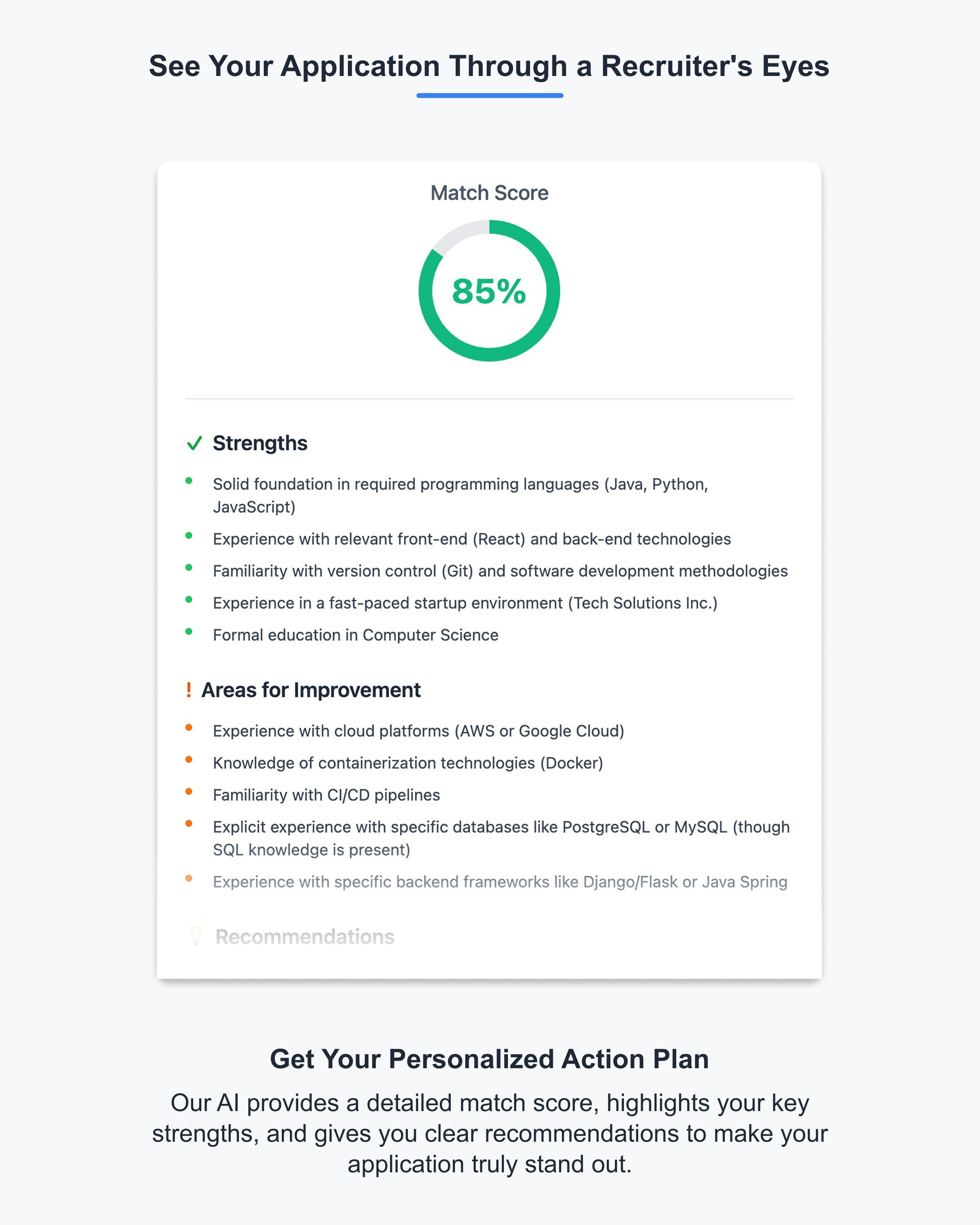
Task: Click Familiarity with CI/CD pipelines item
Action: (326, 795)
